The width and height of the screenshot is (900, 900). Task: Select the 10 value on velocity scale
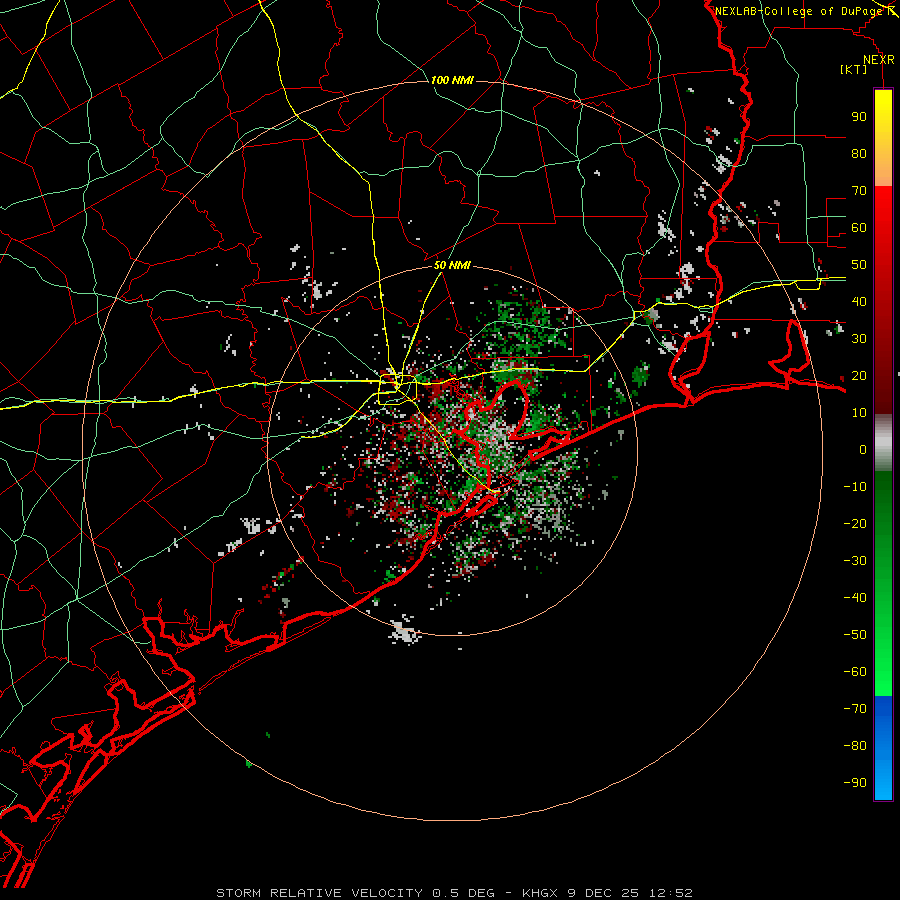pyautogui.click(x=859, y=413)
